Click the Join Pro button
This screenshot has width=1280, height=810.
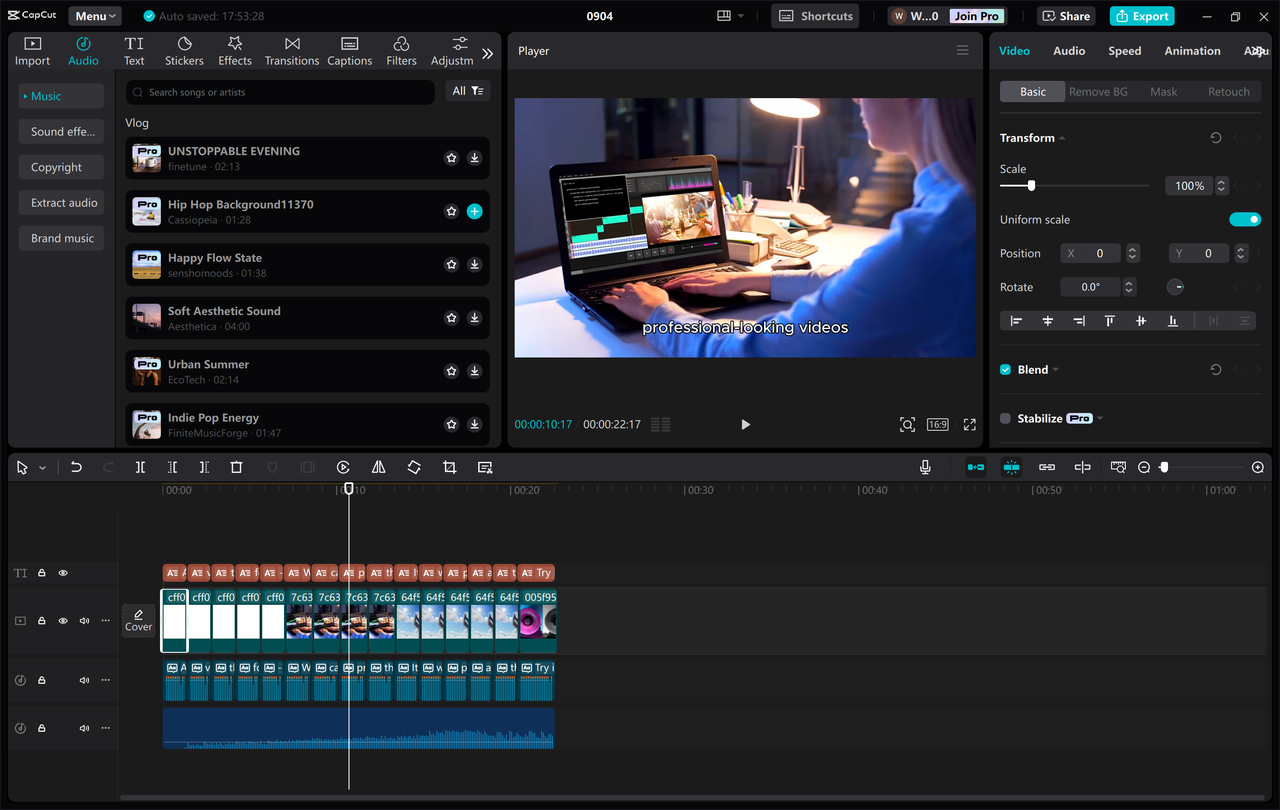(x=975, y=15)
